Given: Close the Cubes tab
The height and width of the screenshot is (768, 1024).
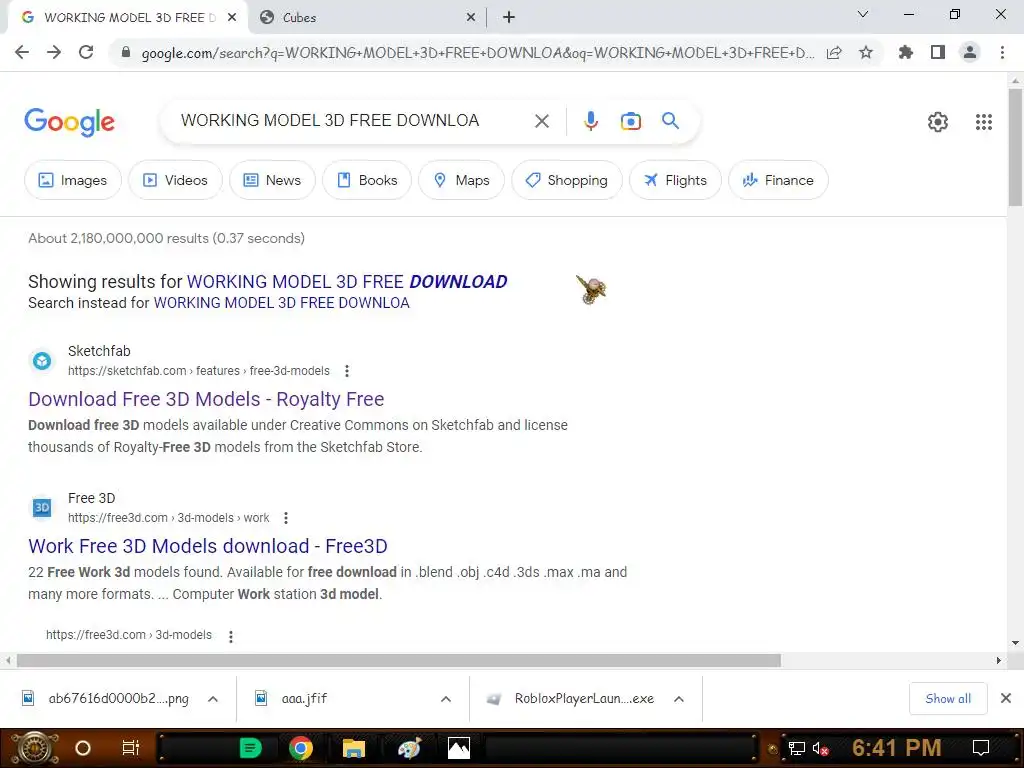Looking at the screenshot, I should [470, 18].
